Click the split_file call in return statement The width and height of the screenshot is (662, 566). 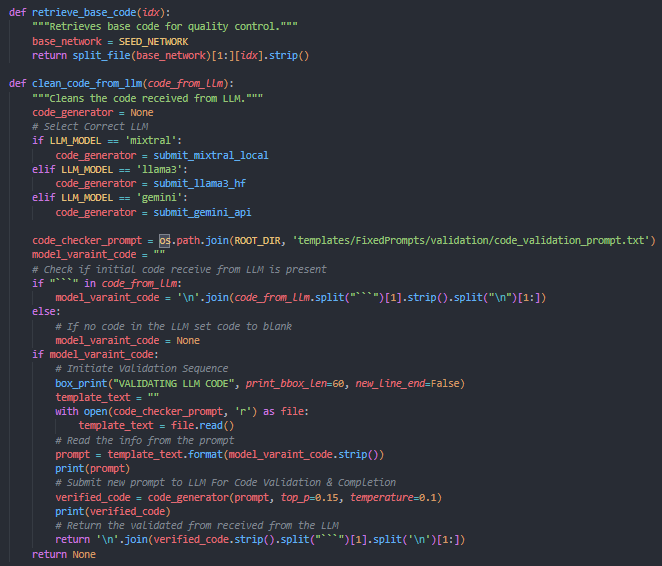pos(101,55)
